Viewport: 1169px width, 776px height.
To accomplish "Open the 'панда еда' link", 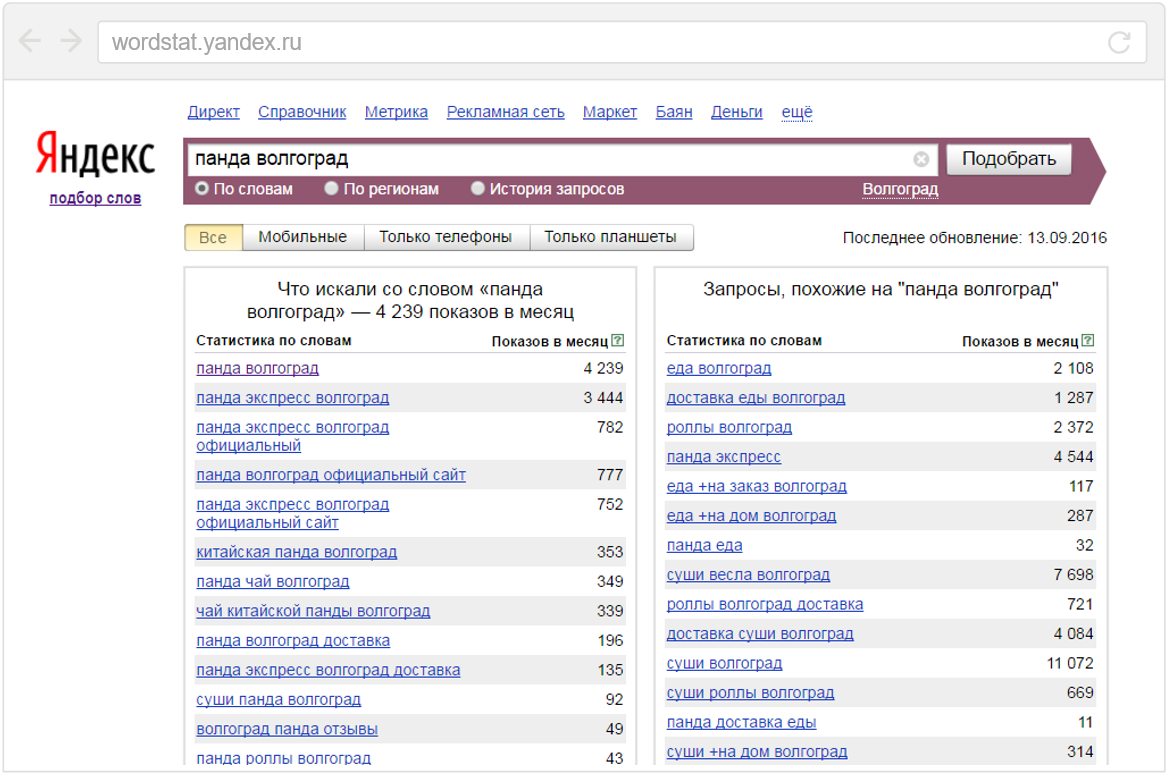I will [x=705, y=546].
